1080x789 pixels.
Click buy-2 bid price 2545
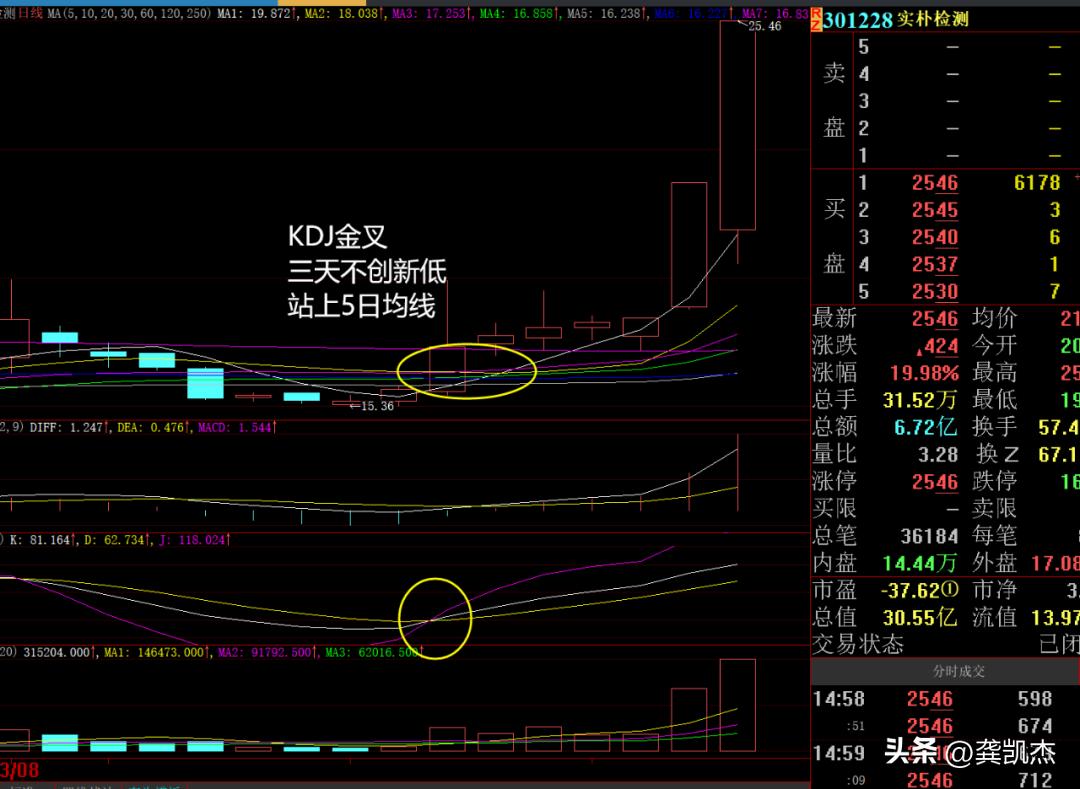pyautogui.click(x=935, y=210)
